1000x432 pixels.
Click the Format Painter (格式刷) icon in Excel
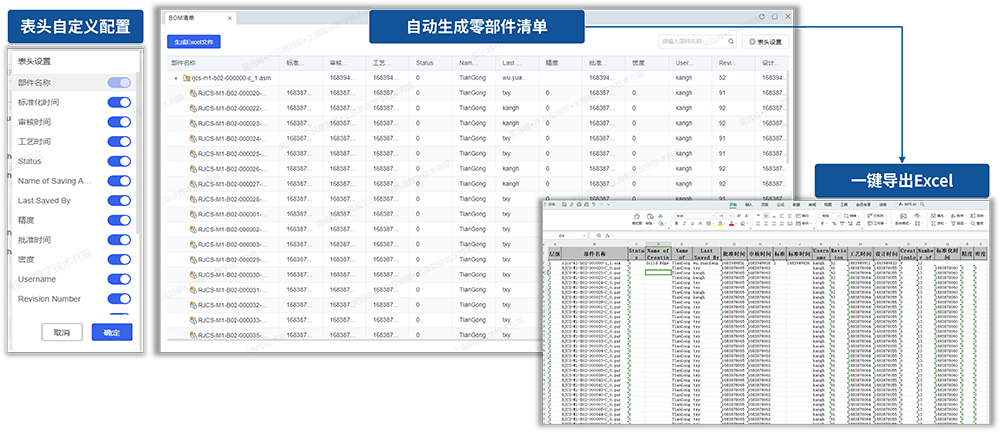[x=636, y=216]
